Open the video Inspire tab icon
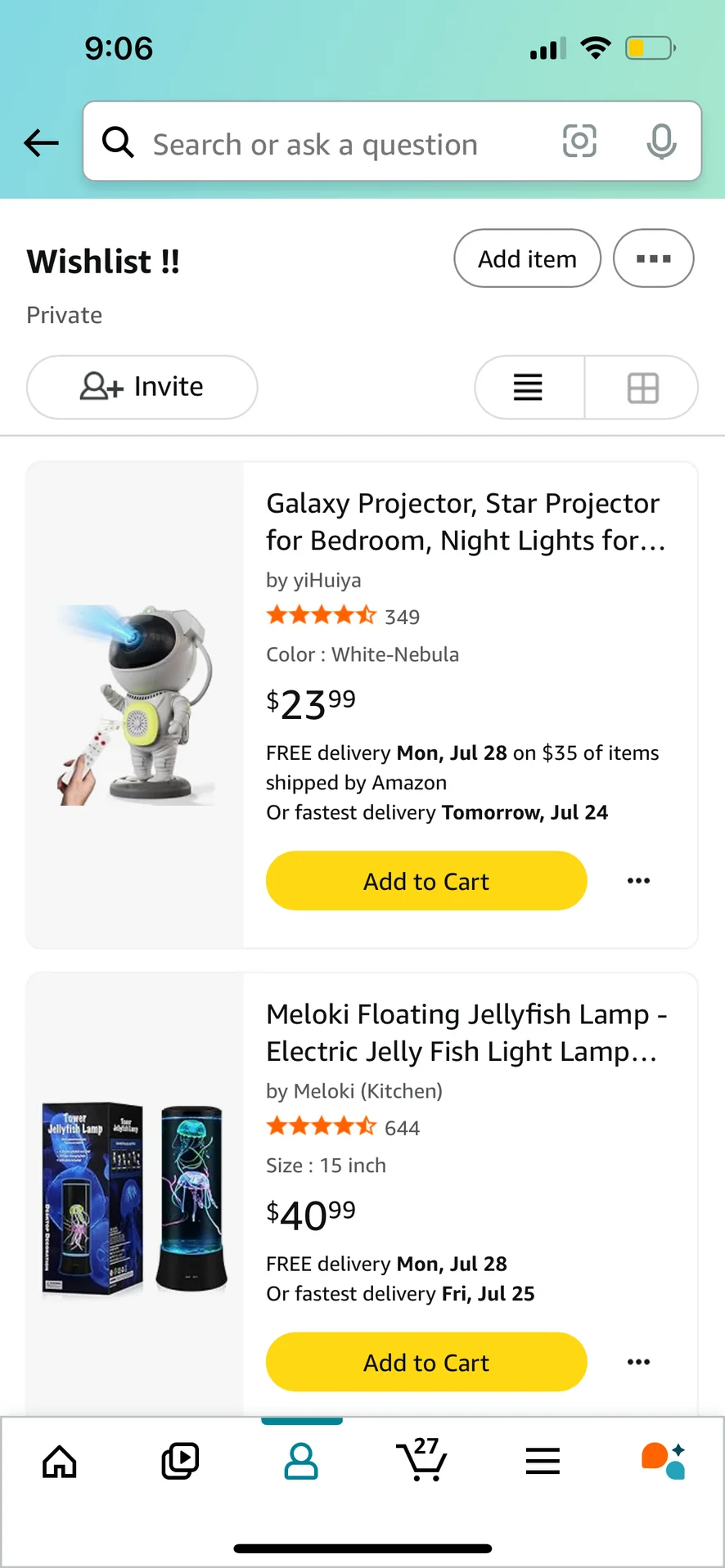The image size is (725, 1568). click(180, 1461)
